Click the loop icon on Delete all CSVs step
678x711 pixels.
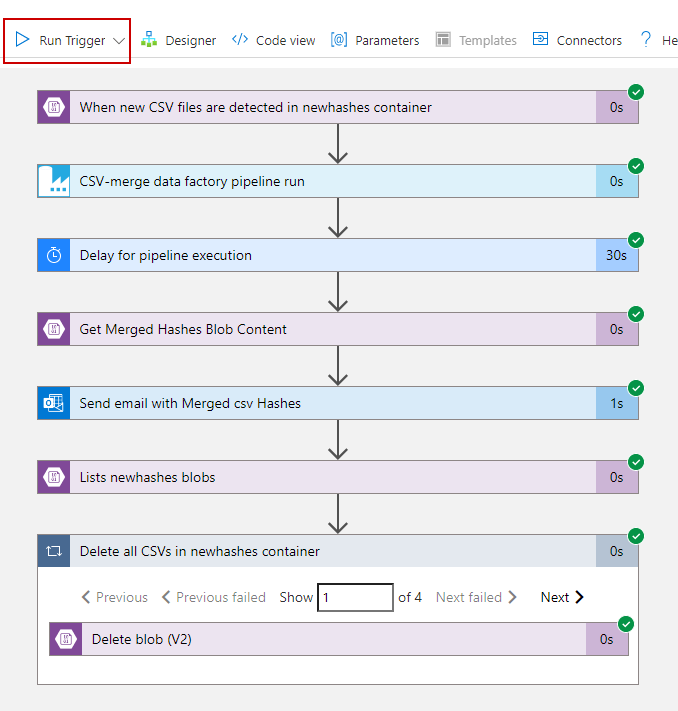coord(54,551)
